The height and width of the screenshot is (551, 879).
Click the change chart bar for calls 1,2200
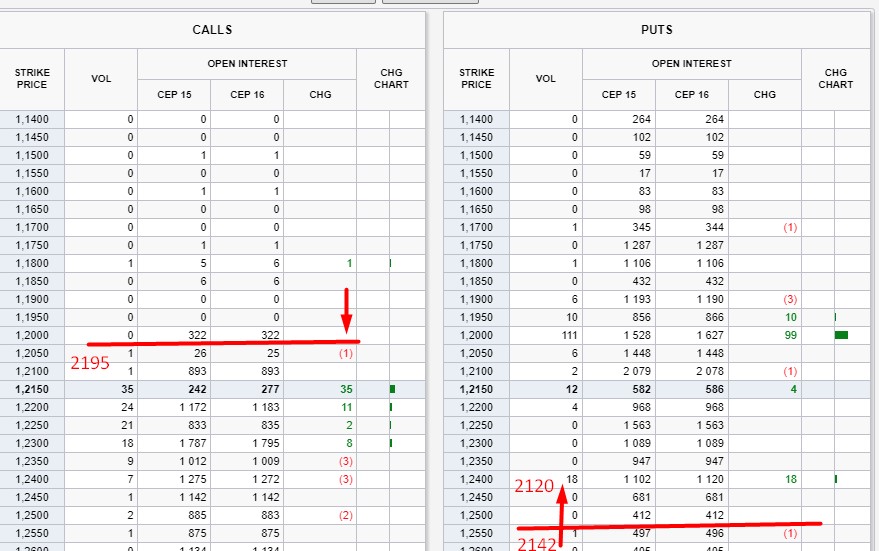click(391, 407)
